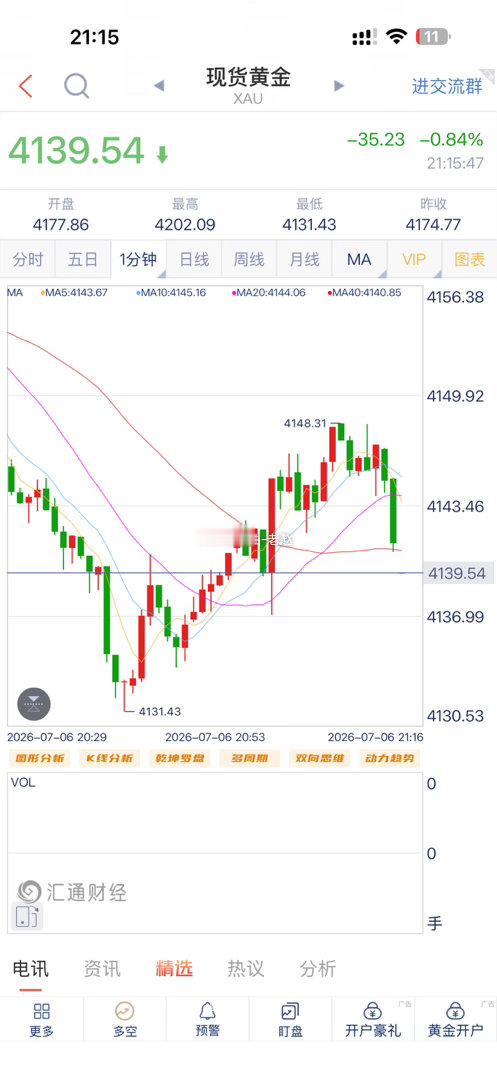Switch to 分时 chart tab

[x=28, y=260]
